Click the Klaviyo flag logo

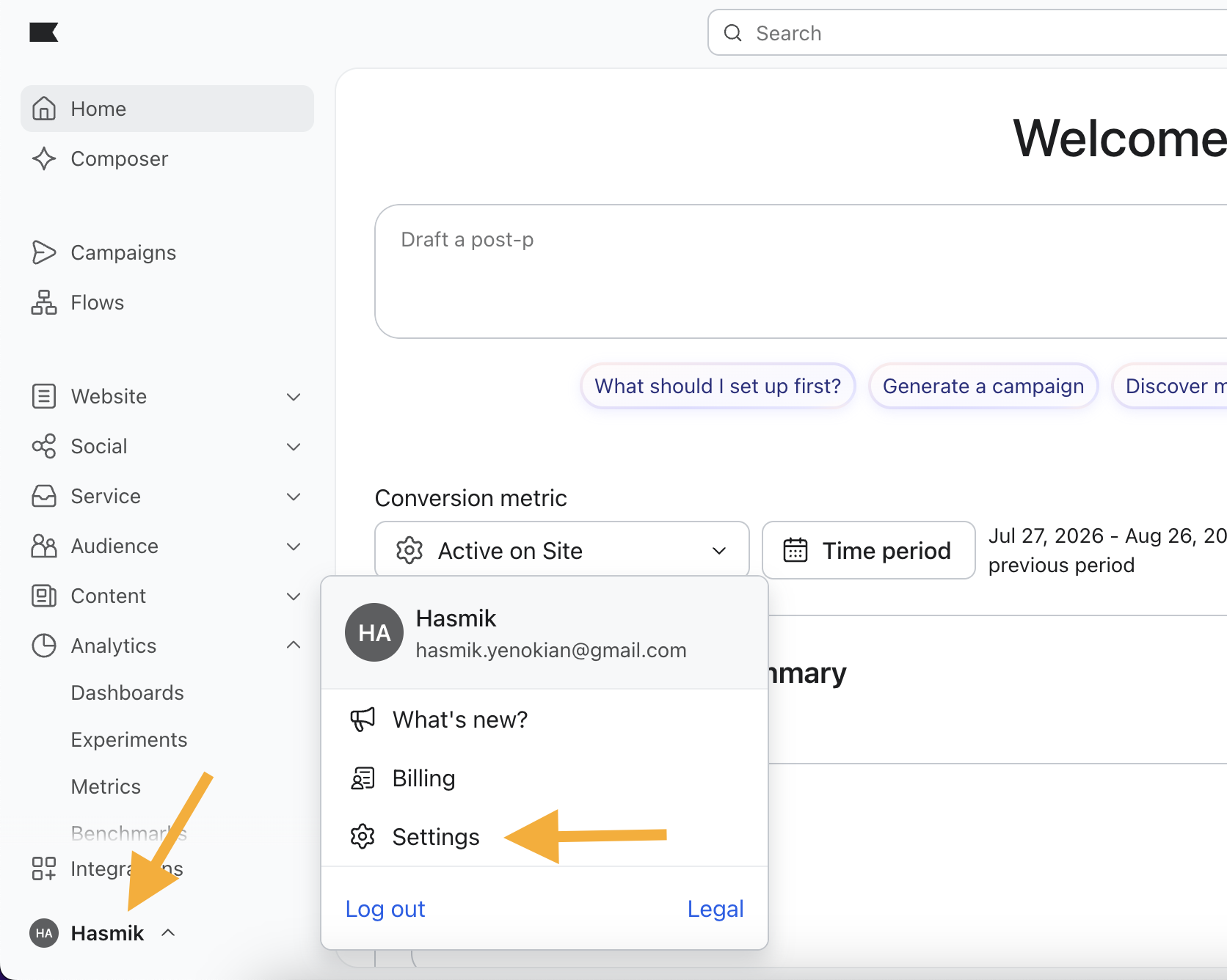click(x=43, y=32)
